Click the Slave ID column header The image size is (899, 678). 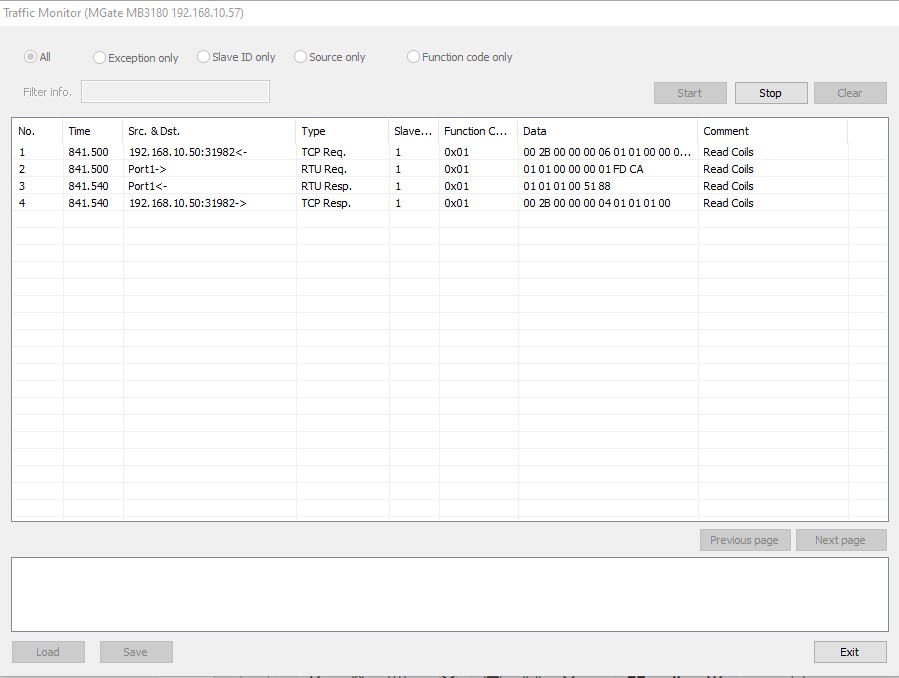414,131
